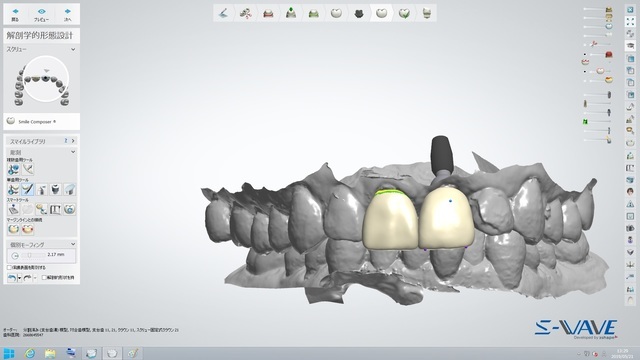Open the green checkmark tooth workflow step
The width and height of the screenshot is (640, 360).
404,13
